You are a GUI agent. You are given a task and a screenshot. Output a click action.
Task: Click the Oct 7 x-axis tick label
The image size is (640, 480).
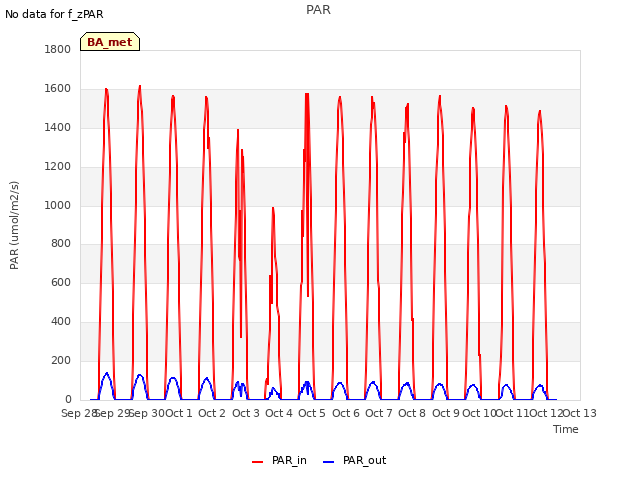pos(379,413)
